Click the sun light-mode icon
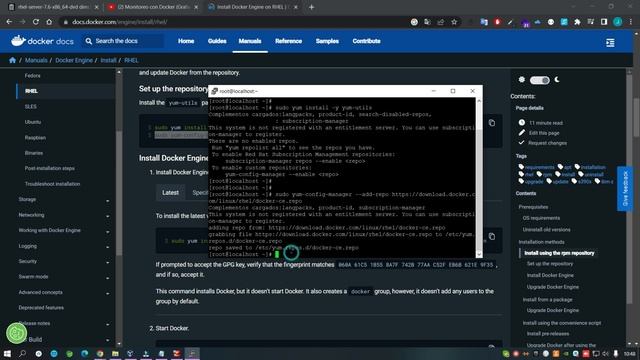Image resolution: width=640 pixels, height=360 pixels. pyautogui.click(x=522, y=80)
